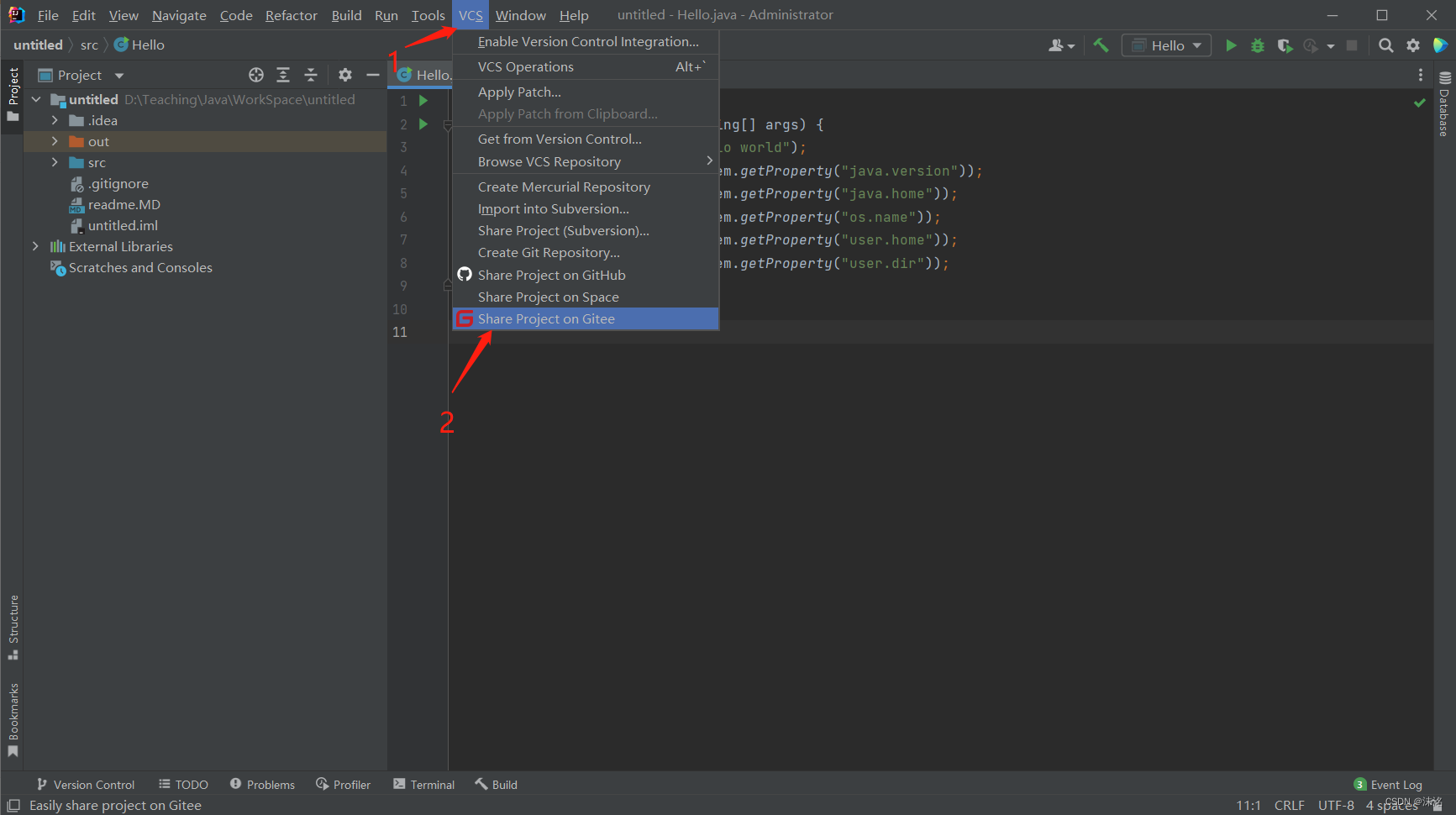Toggle tool window quick access icon bottom-left

[13, 805]
